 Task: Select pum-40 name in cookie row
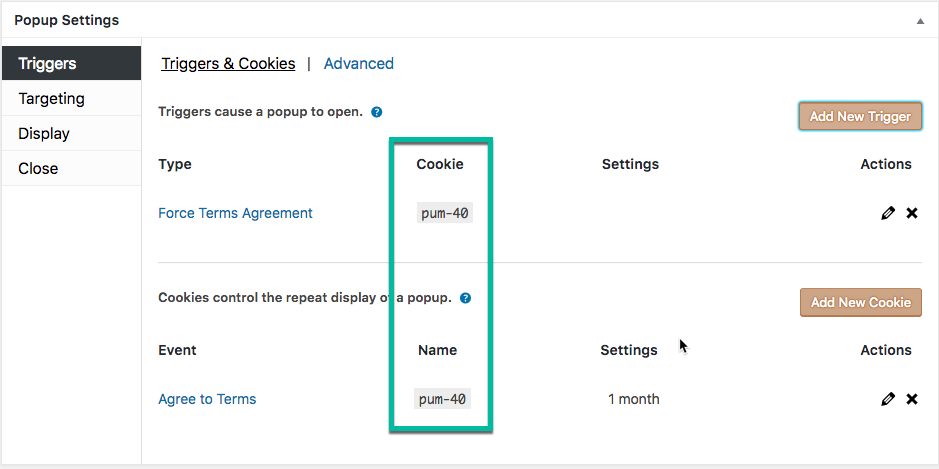click(x=442, y=399)
